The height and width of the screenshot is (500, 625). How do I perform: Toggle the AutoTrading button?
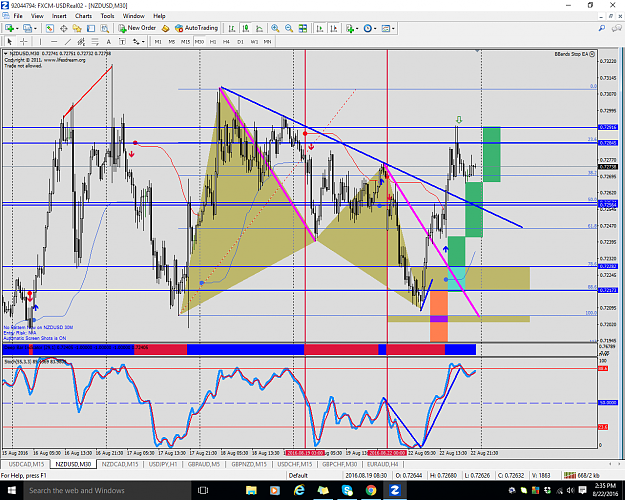(x=197, y=28)
